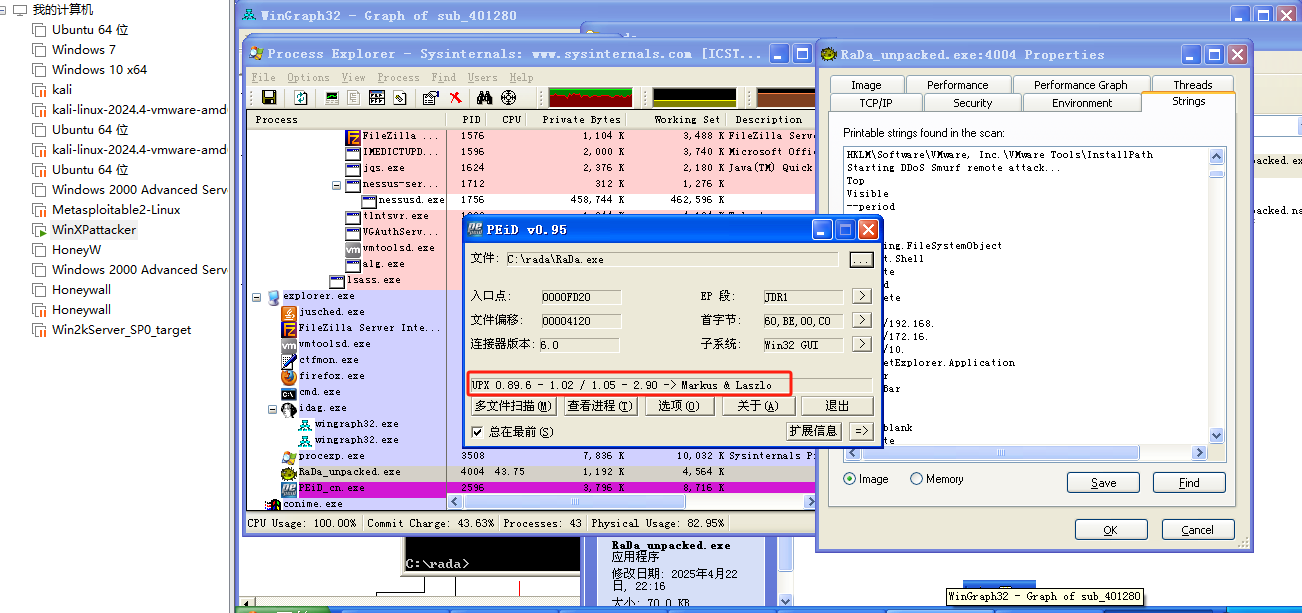Click the Firefox icon next to firefox.exe
1302x613 pixels.
(x=289, y=376)
